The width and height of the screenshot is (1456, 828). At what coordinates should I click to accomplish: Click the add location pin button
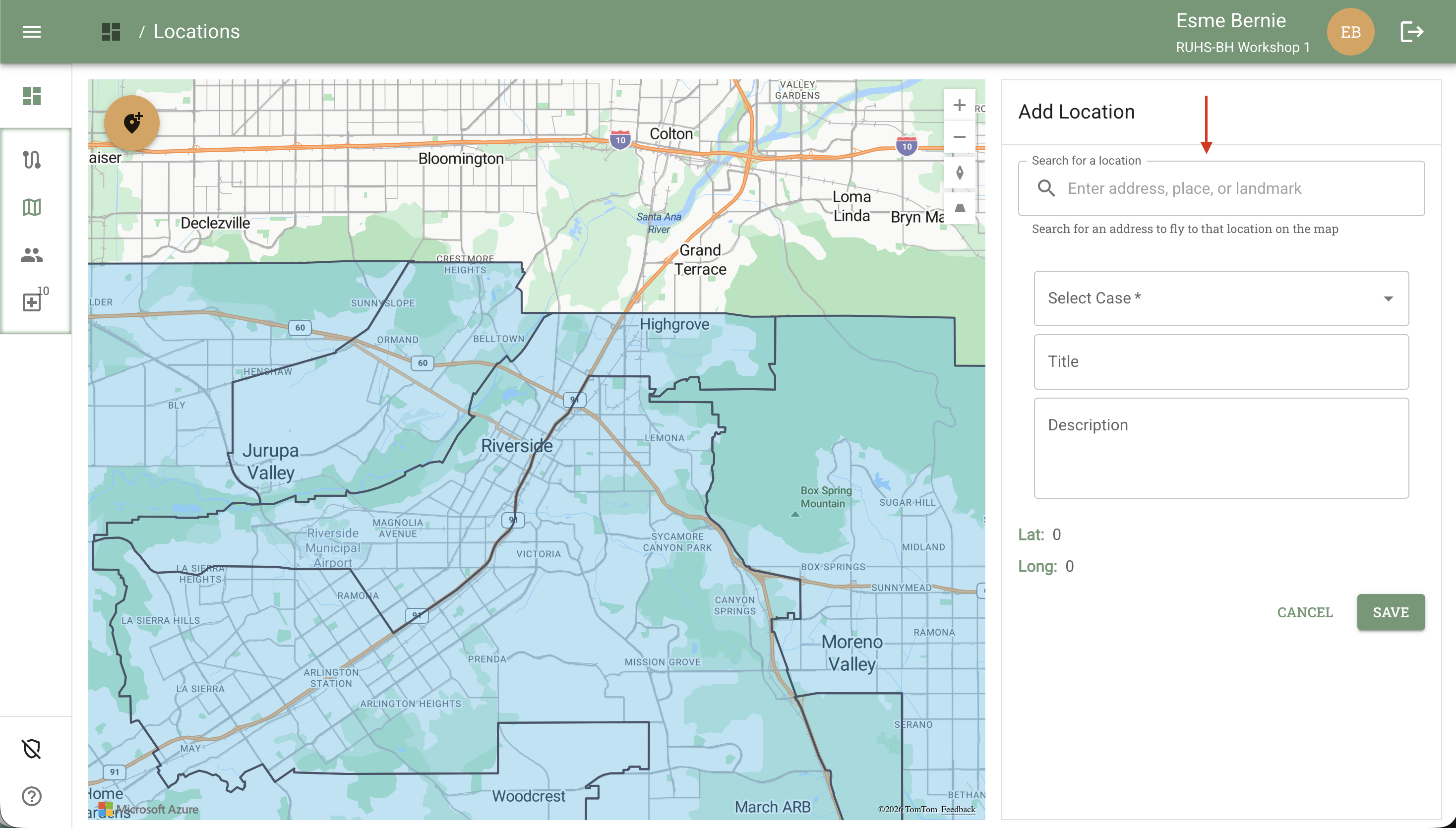pos(132,123)
